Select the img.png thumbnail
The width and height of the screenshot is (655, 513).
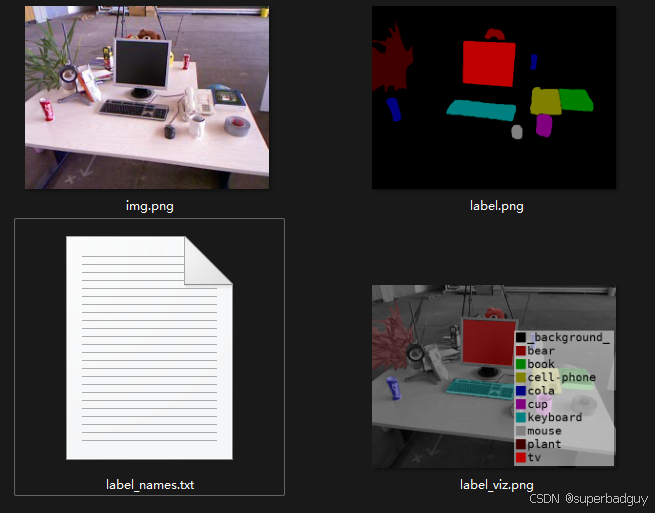click(x=147, y=97)
